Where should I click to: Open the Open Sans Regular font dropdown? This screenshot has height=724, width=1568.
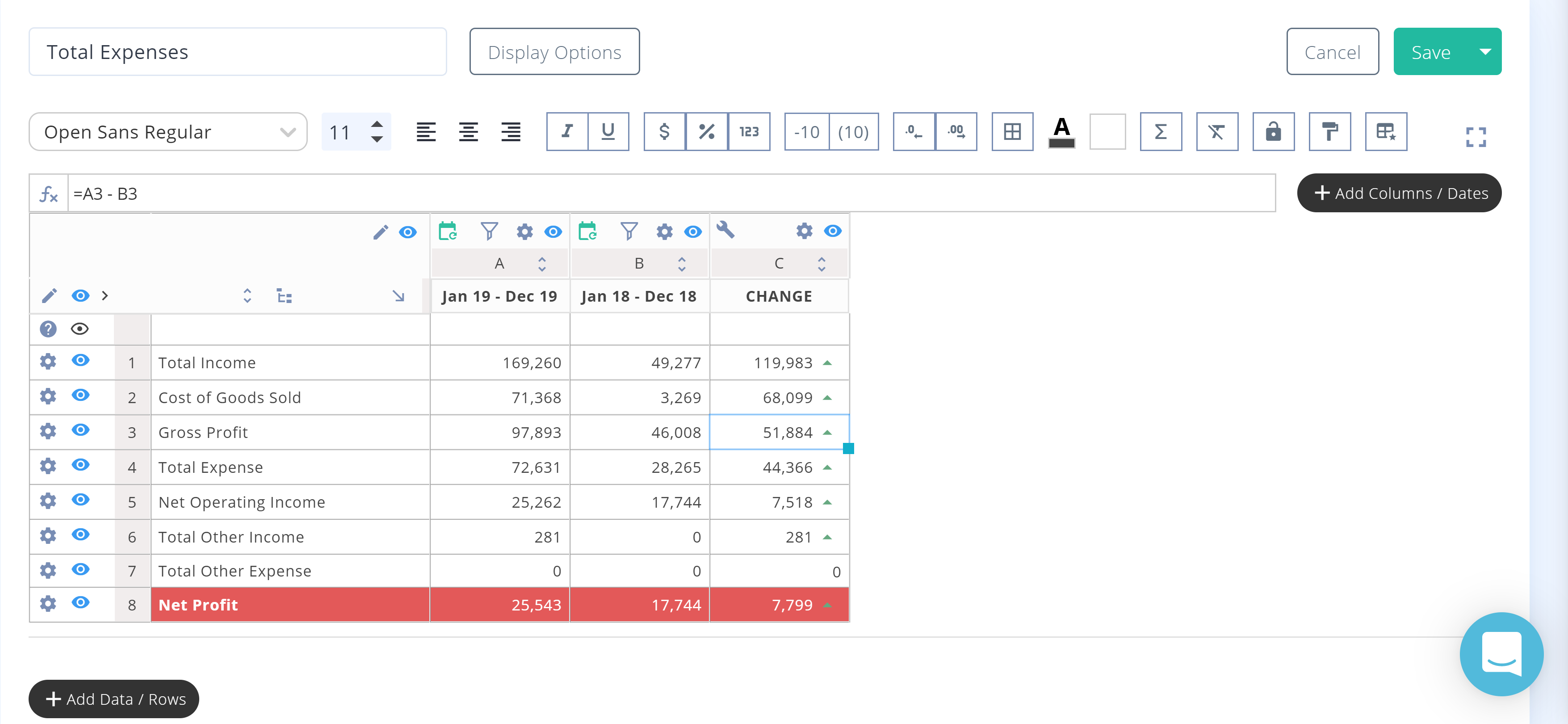pyautogui.click(x=168, y=131)
